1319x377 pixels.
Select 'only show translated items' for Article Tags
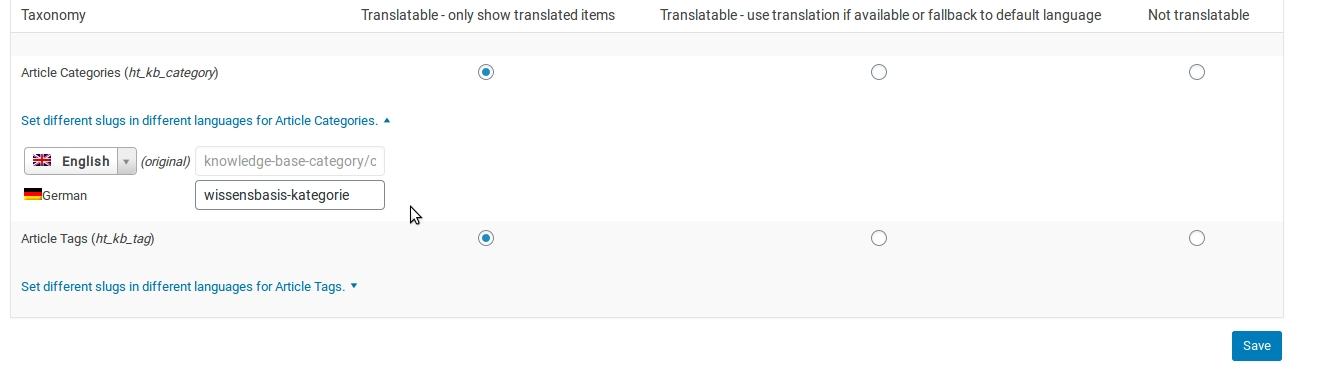pos(486,238)
